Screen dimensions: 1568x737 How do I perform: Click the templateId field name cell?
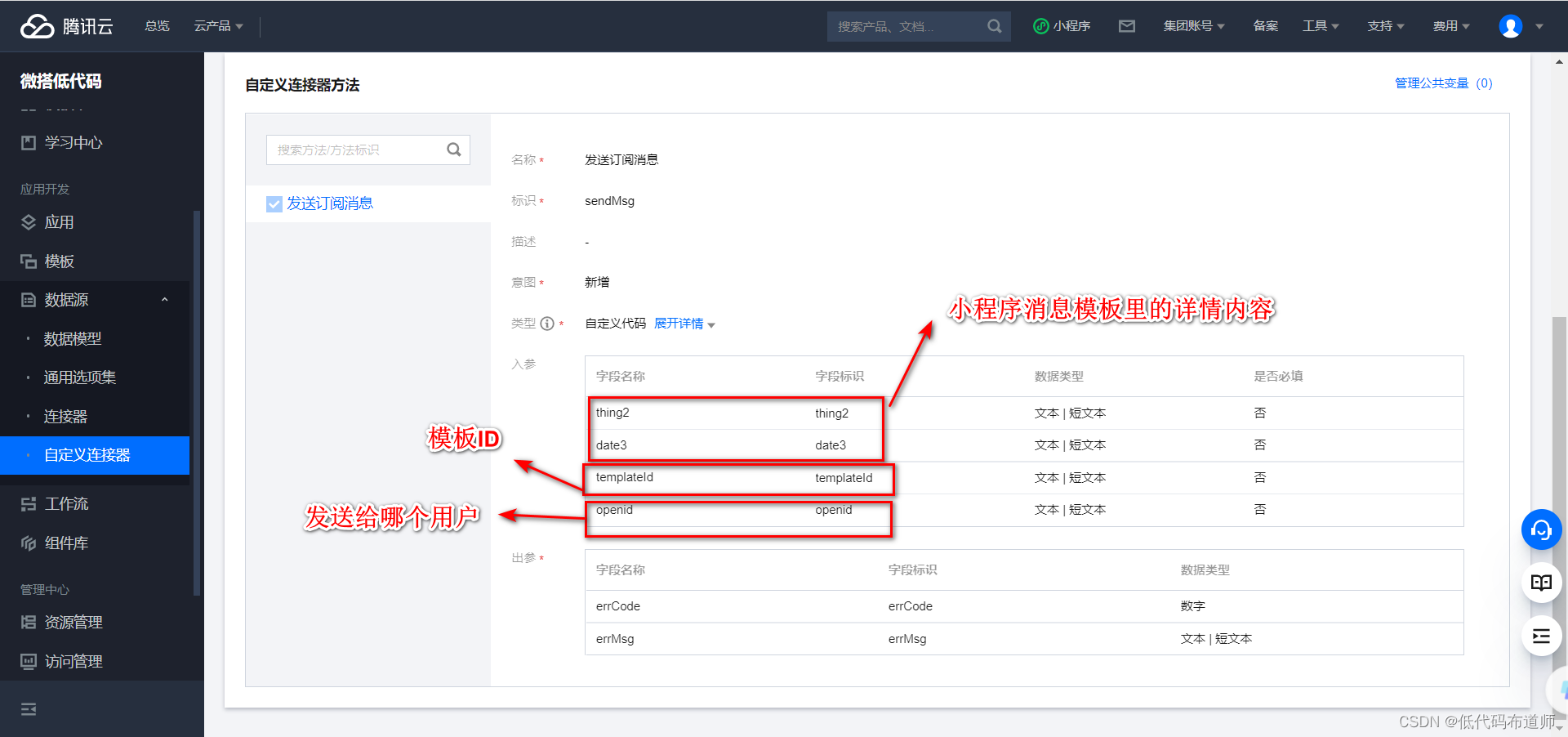pyautogui.click(x=625, y=477)
